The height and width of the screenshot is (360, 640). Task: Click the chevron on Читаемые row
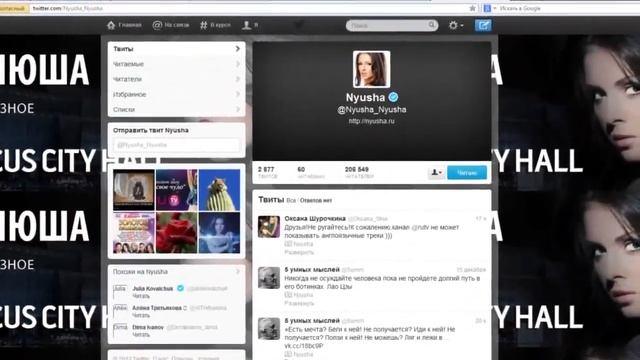click(x=238, y=64)
